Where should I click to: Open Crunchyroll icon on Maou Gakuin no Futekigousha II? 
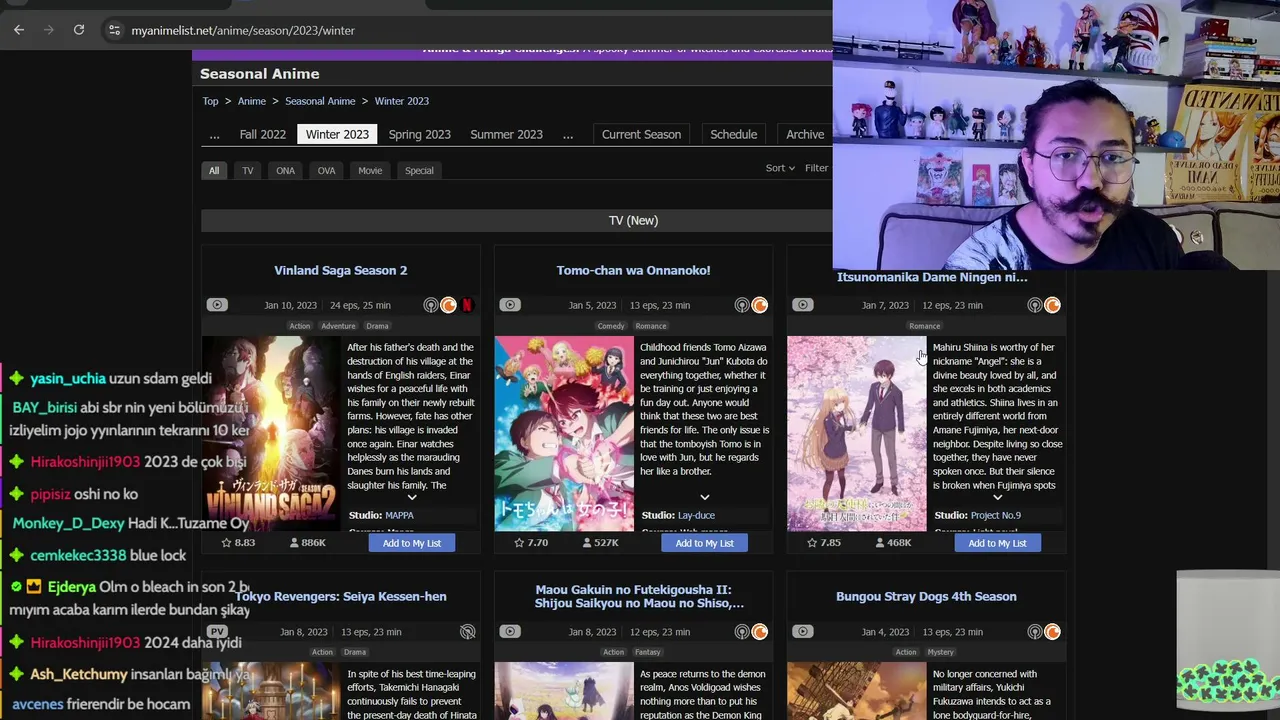(x=760, y=632)
